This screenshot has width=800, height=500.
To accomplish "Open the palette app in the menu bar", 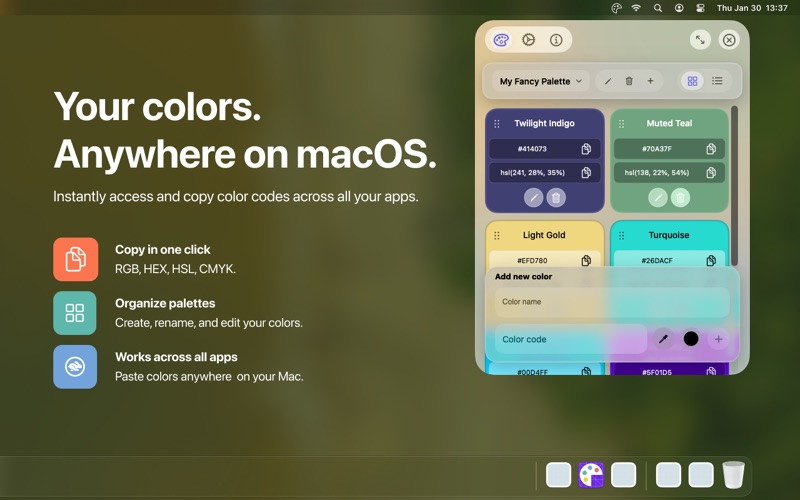I will [x=616, y=8].
